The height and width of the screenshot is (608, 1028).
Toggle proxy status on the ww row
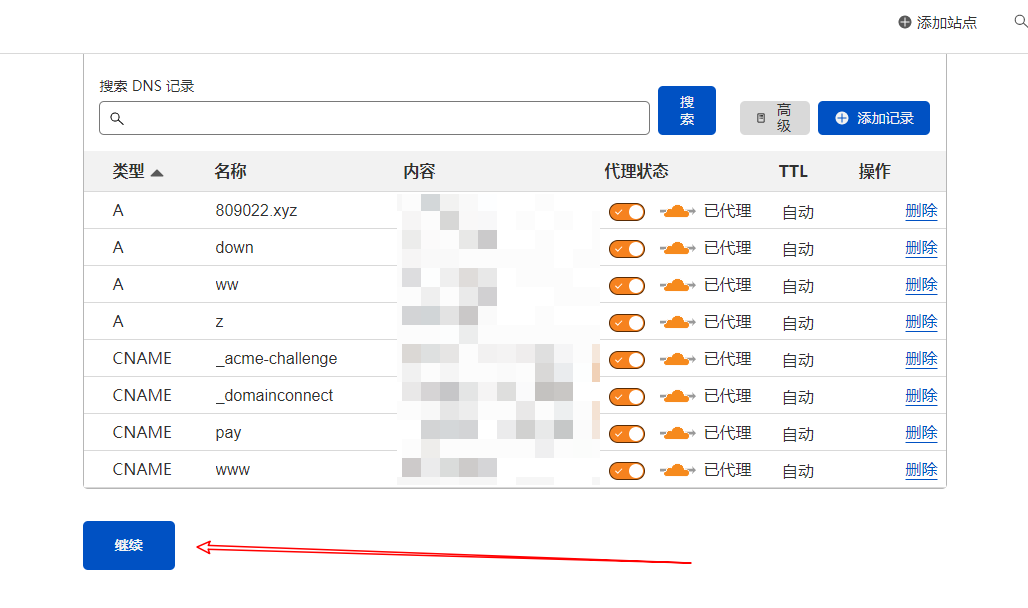(626, 285)
